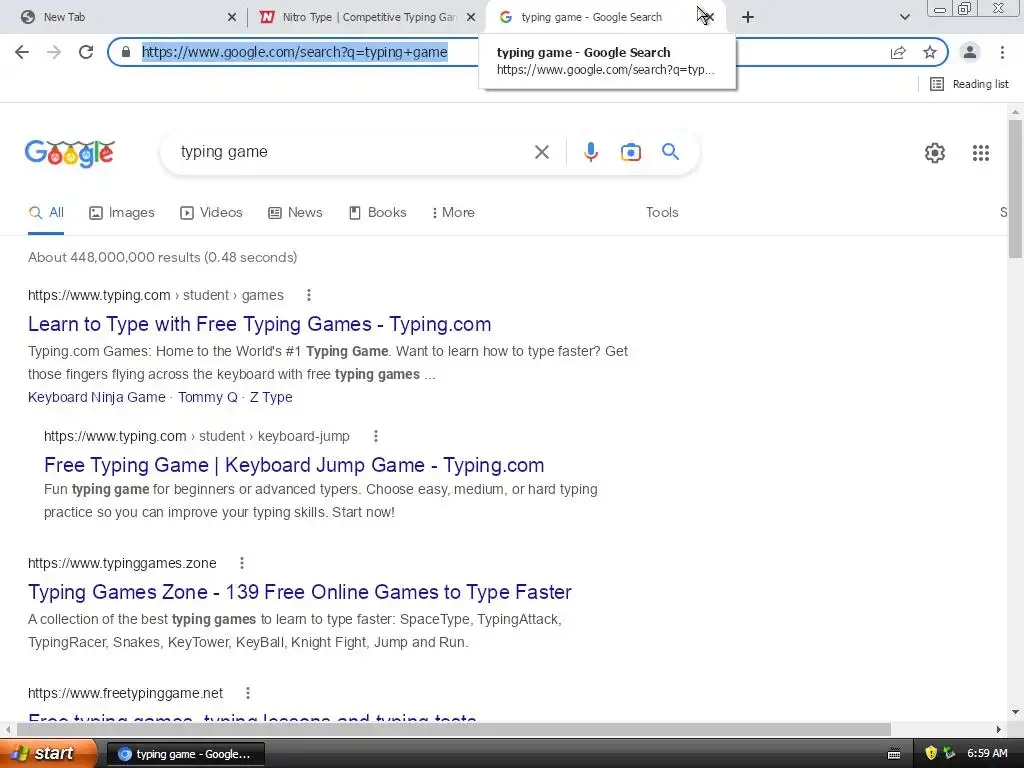The height and width of the screenshot is (768, 1024).
Task: Click About 448,000,000 results text
Action: point(163,257)
